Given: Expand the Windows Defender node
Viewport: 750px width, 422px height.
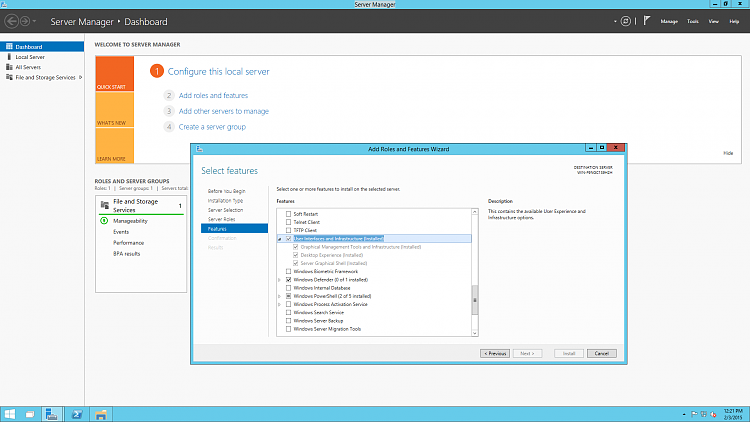Looking at the screenshot, I should click(280, 280).
